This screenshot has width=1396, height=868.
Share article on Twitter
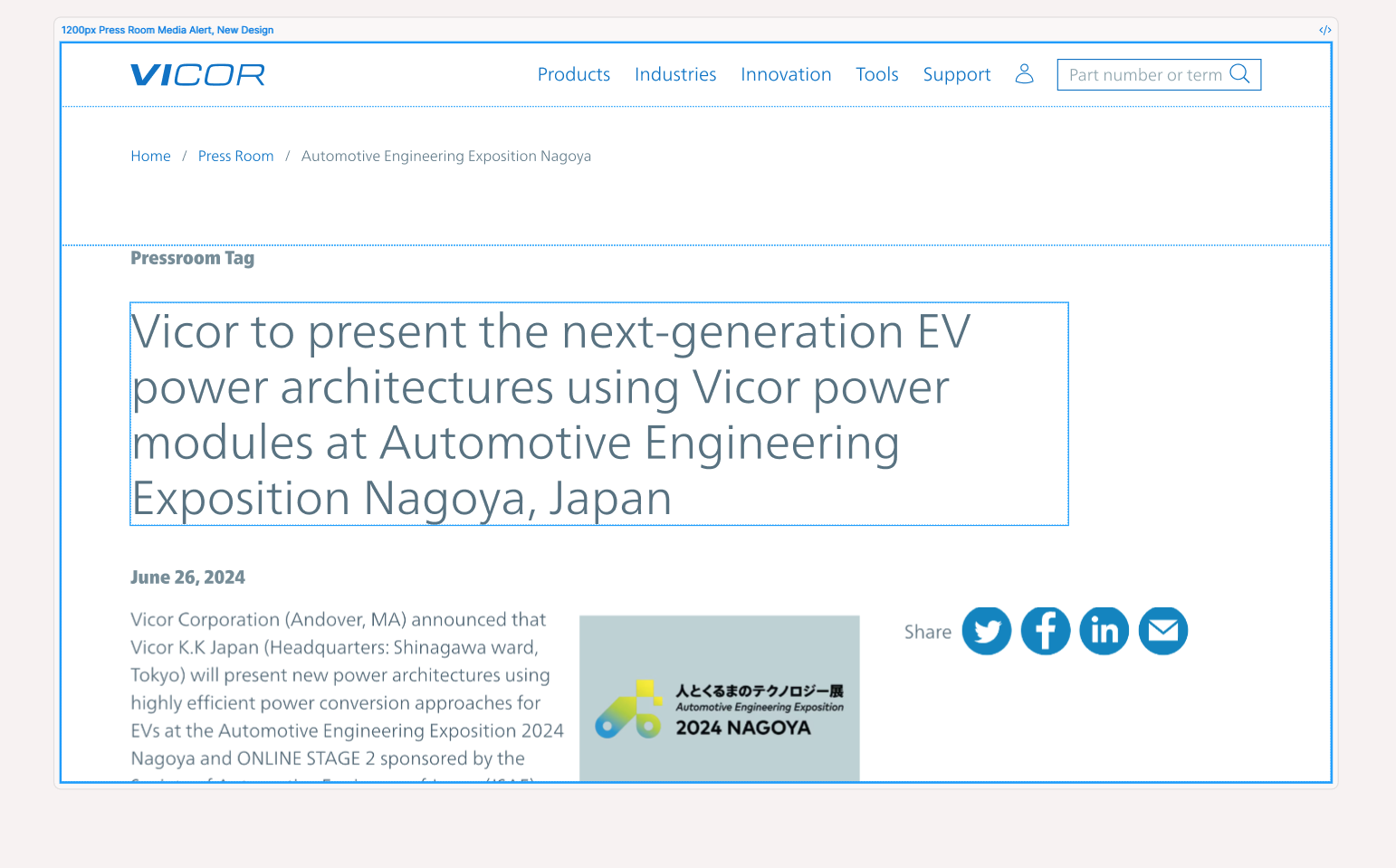pos(986,631)
